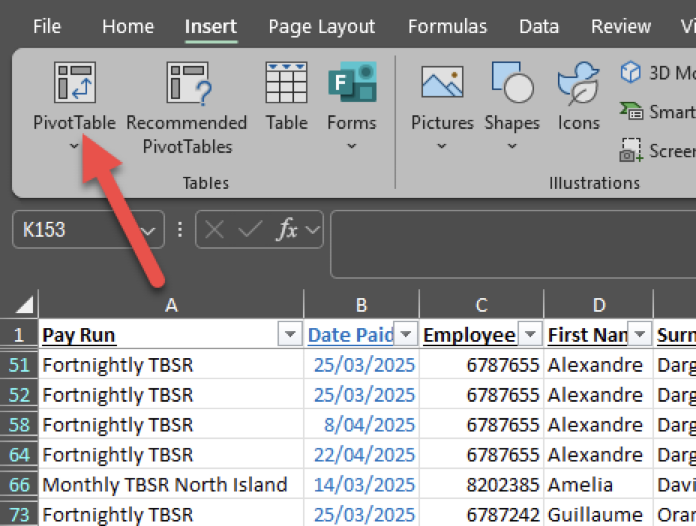This screenshot has width=696, height=526.
Task: Switch to the Home tab
Action: [128, 27]
